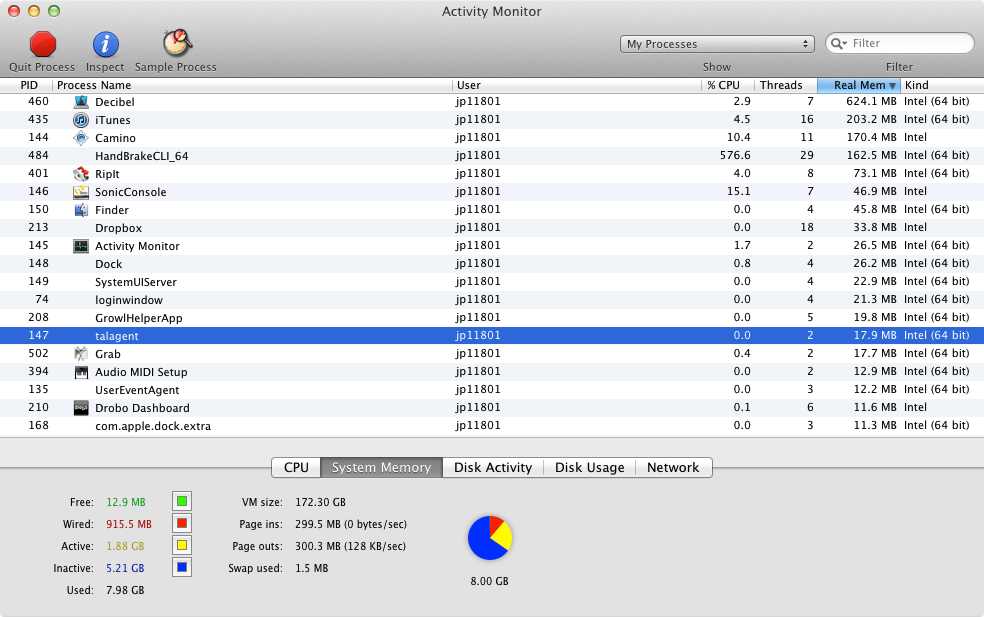
Task: Select the Drobo Dashboard icon
Action: (81, 408)
